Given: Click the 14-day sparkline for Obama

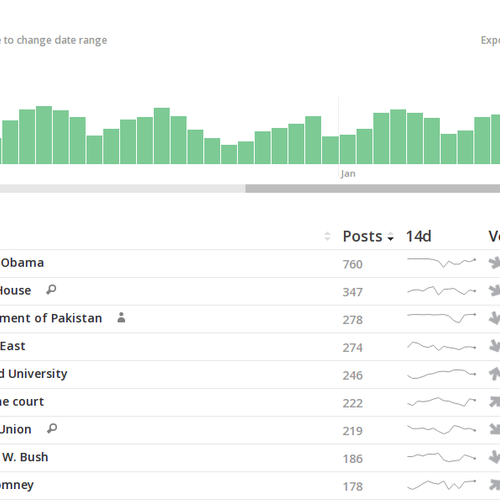Looking at the screenshot, I should pos(442,262).
